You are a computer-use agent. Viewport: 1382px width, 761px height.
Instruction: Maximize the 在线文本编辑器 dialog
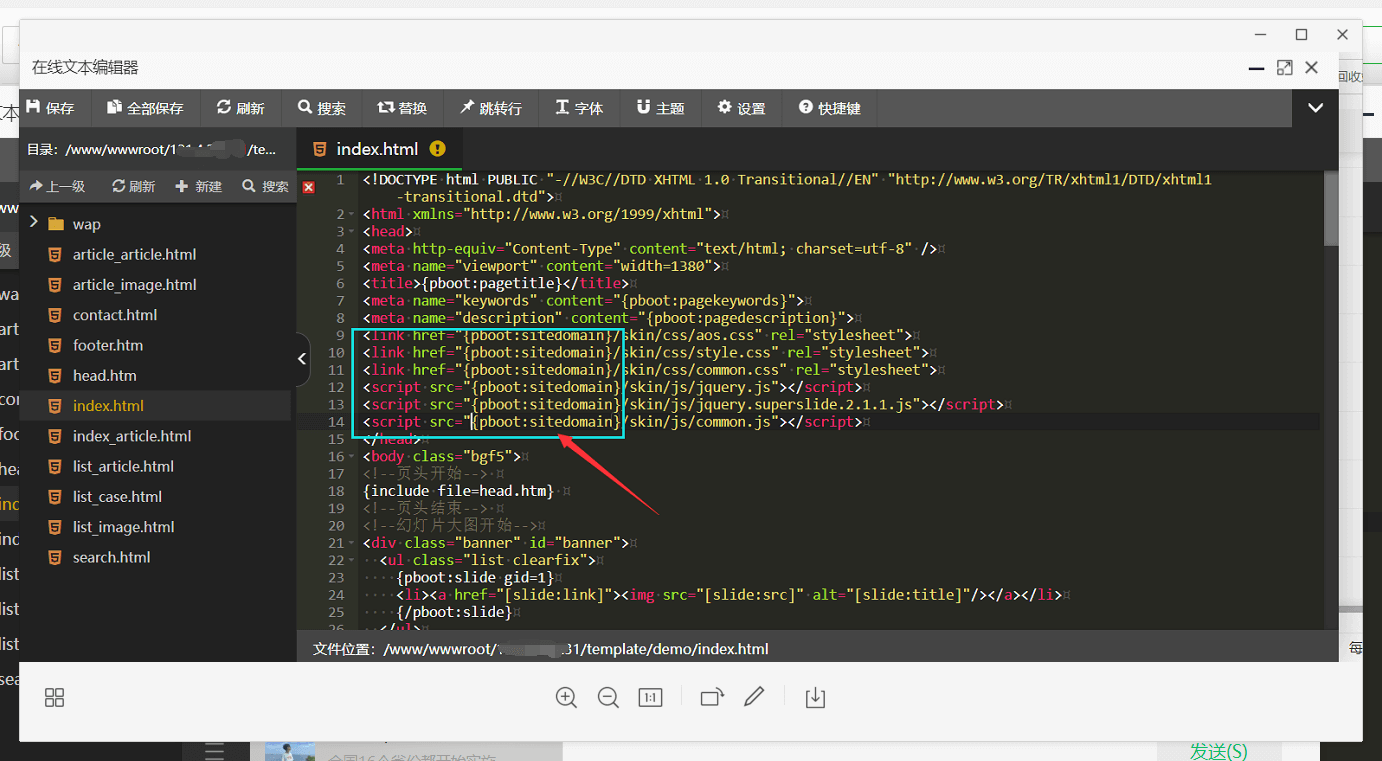(x=1285, y=68)
